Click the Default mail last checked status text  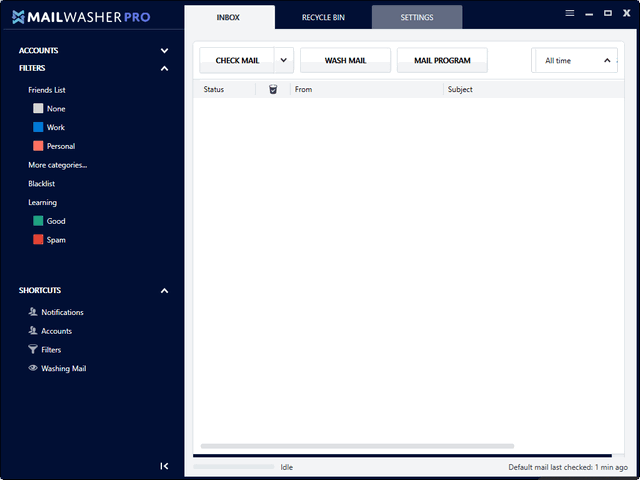(568, 467)
